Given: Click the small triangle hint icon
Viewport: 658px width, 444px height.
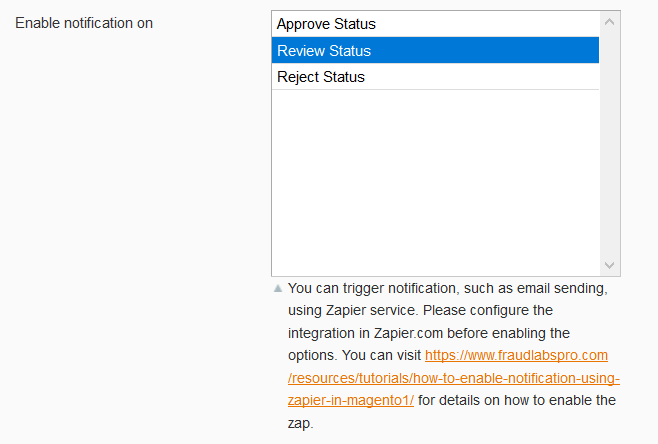Looking at the screenshot, I should pos(278,288).
